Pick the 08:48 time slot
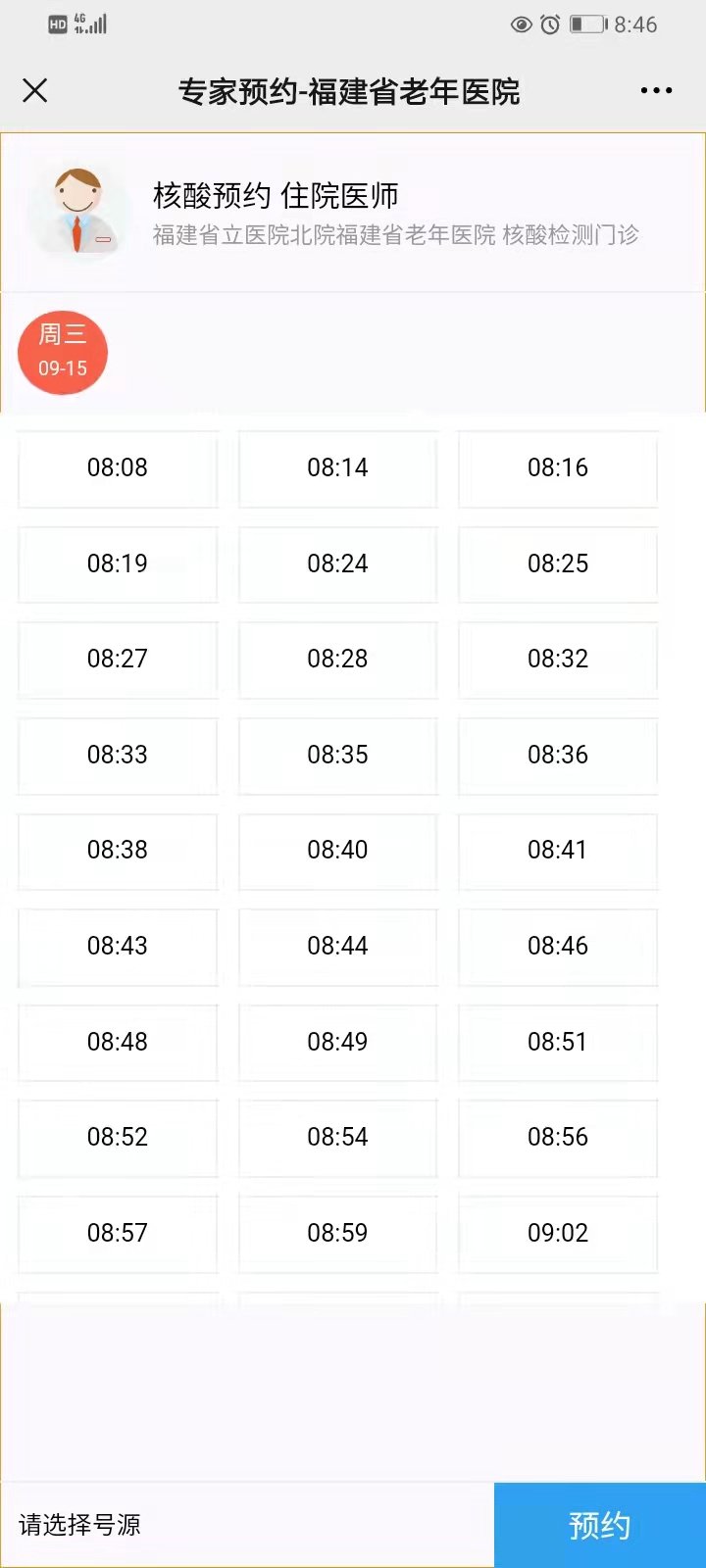Image resolution: width=706 pixels, height=1568 pixels. 118,1042
